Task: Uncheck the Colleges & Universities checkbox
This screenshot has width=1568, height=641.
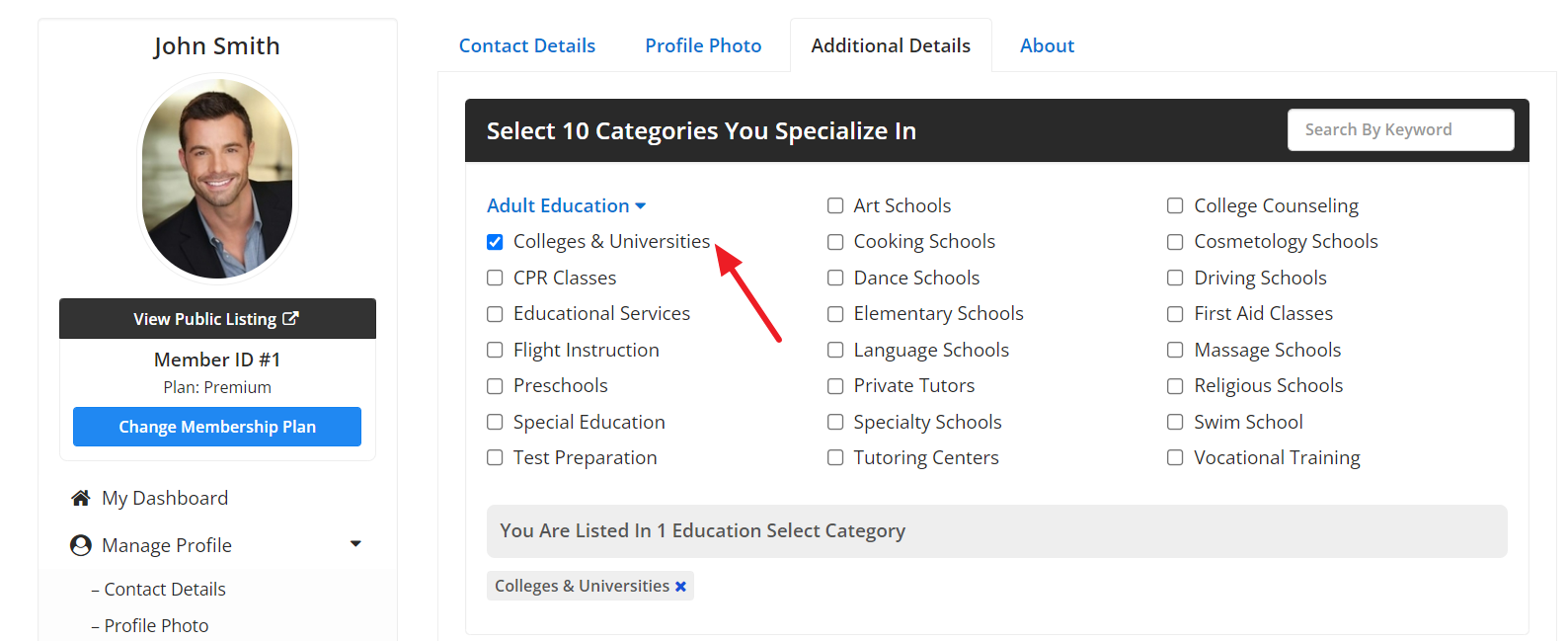Action: pos(495,242)
